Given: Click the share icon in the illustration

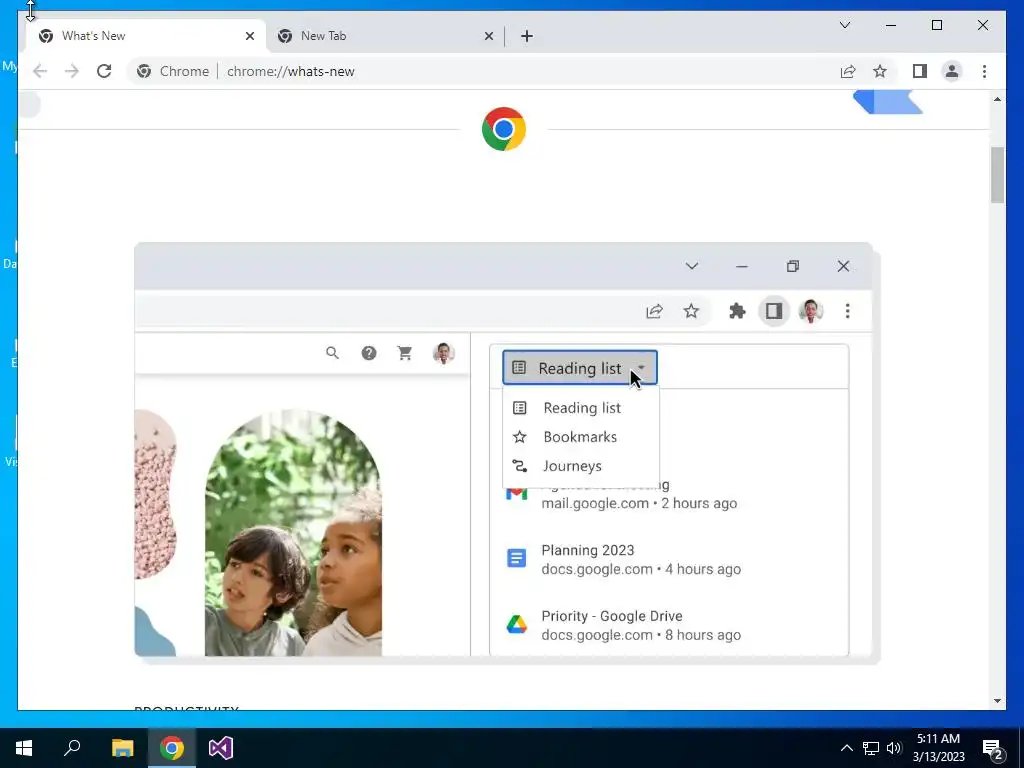Looking at the screenshot, I should pos(654,312).
